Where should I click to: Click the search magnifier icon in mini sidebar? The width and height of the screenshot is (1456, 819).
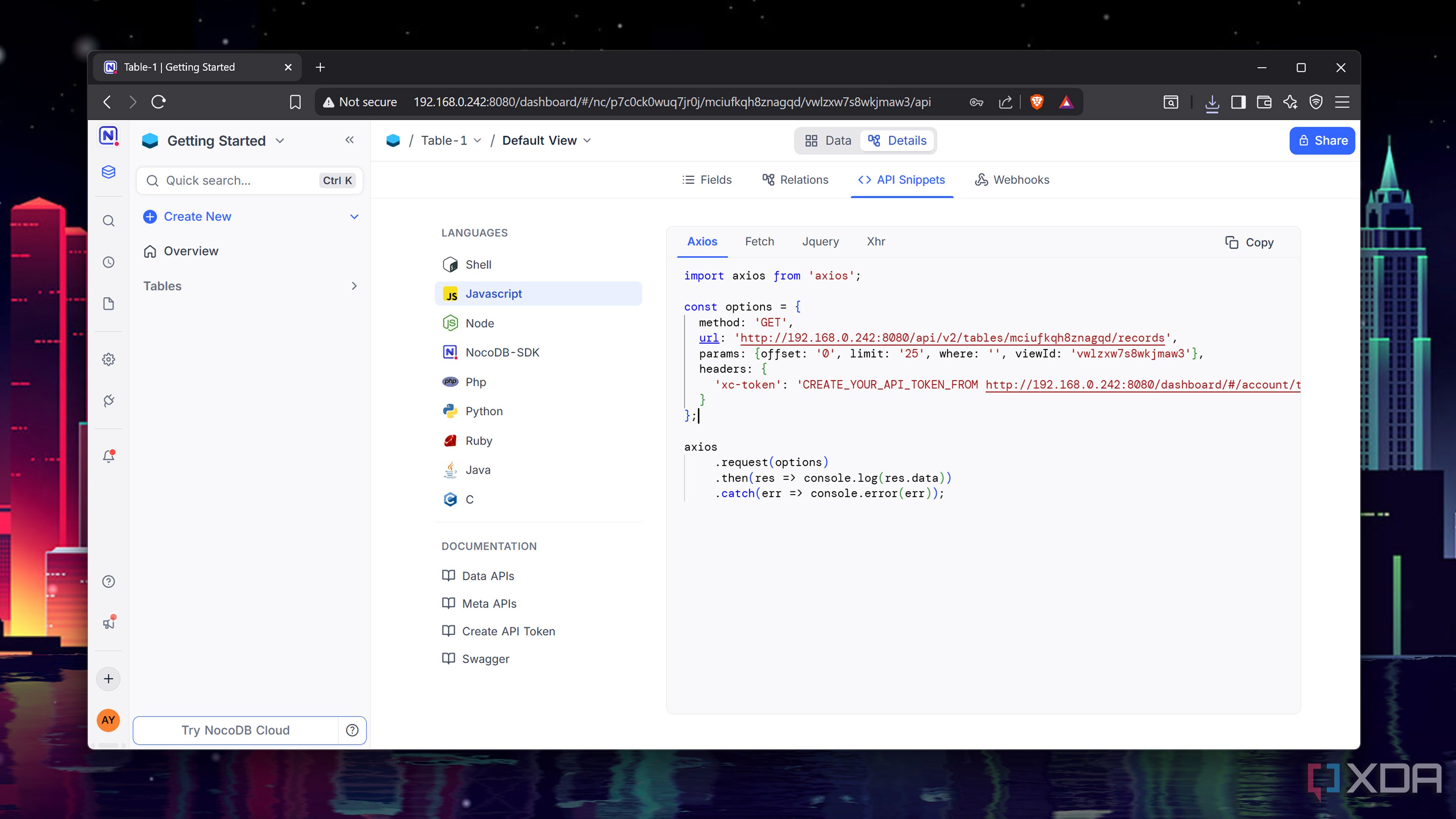coord(108,221)
